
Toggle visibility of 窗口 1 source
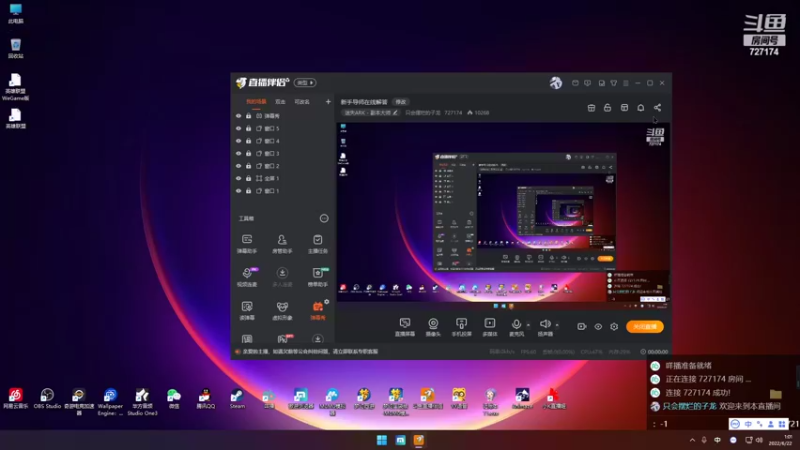coord(238,191)
